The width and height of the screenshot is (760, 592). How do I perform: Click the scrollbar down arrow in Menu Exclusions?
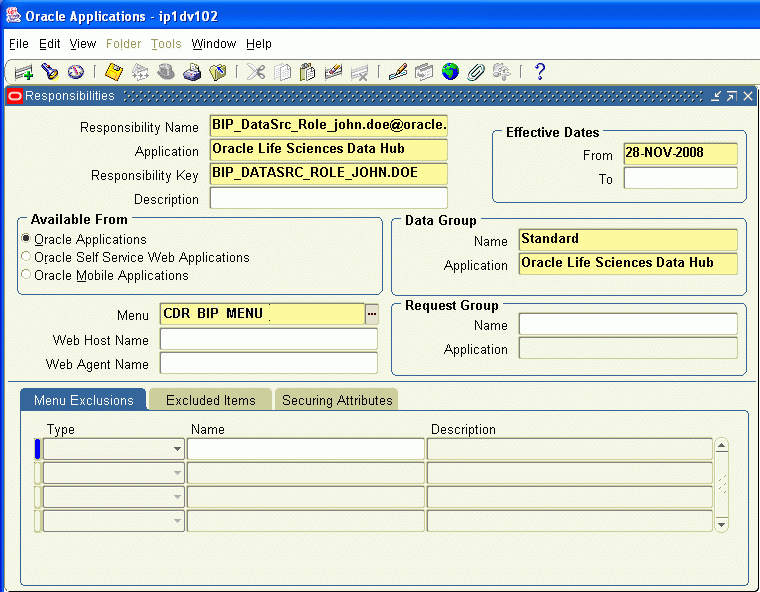pos(722,525)
